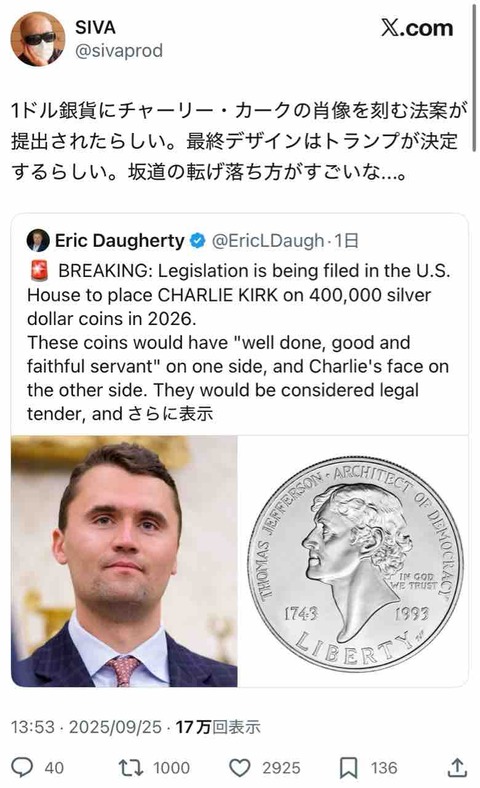The width and height of the screenshot is (480, 788).
Task: Bookmark this post with ribbon icon
Action: (x=349, y=767)
